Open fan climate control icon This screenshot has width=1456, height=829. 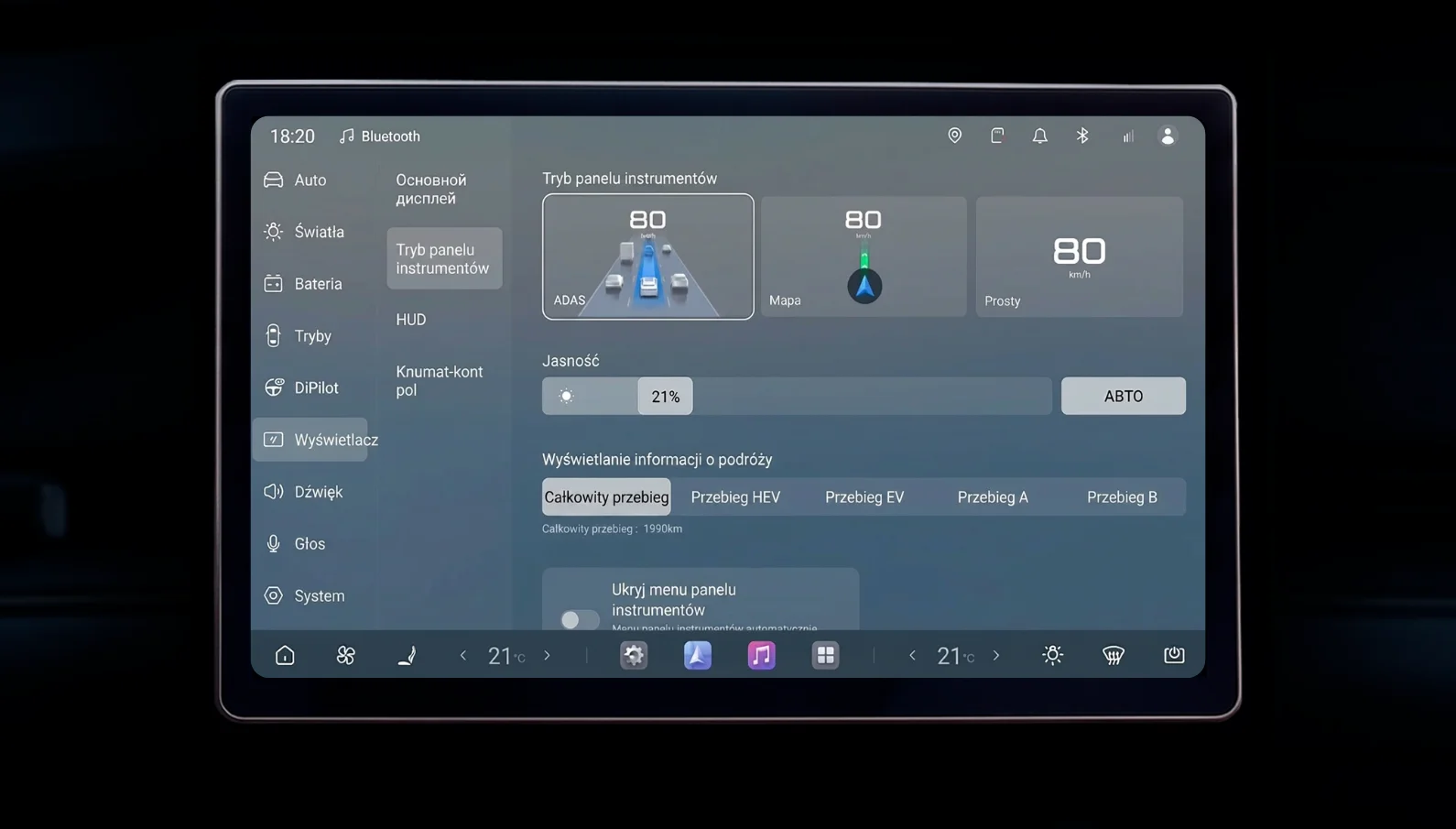pyautogui.click(x=345, y=655)
